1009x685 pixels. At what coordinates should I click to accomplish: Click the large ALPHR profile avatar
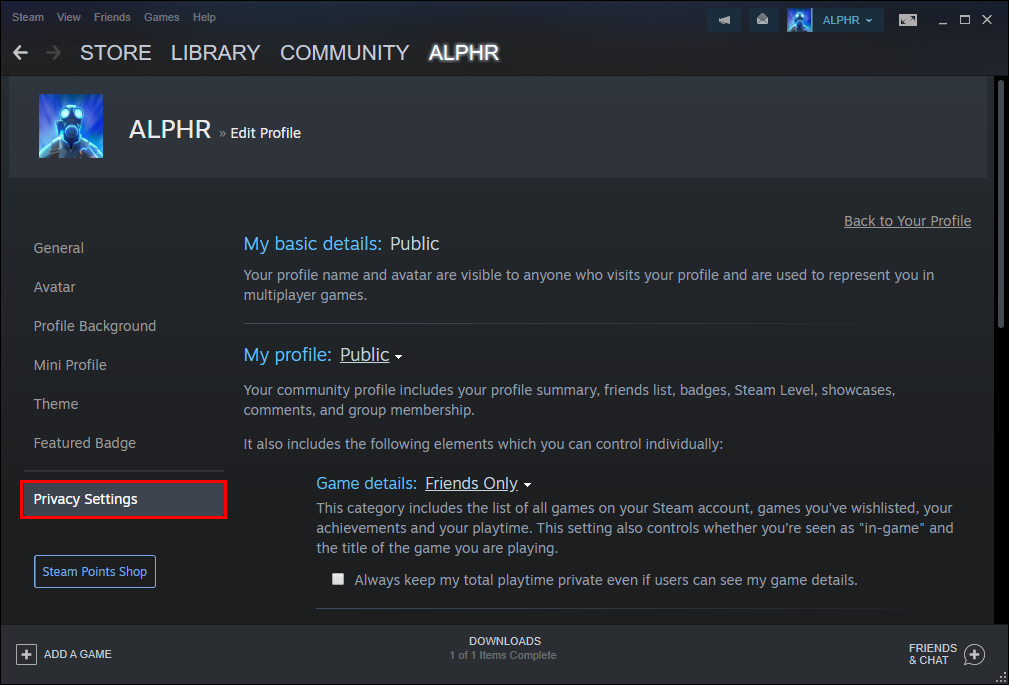(x=71, y=126)
